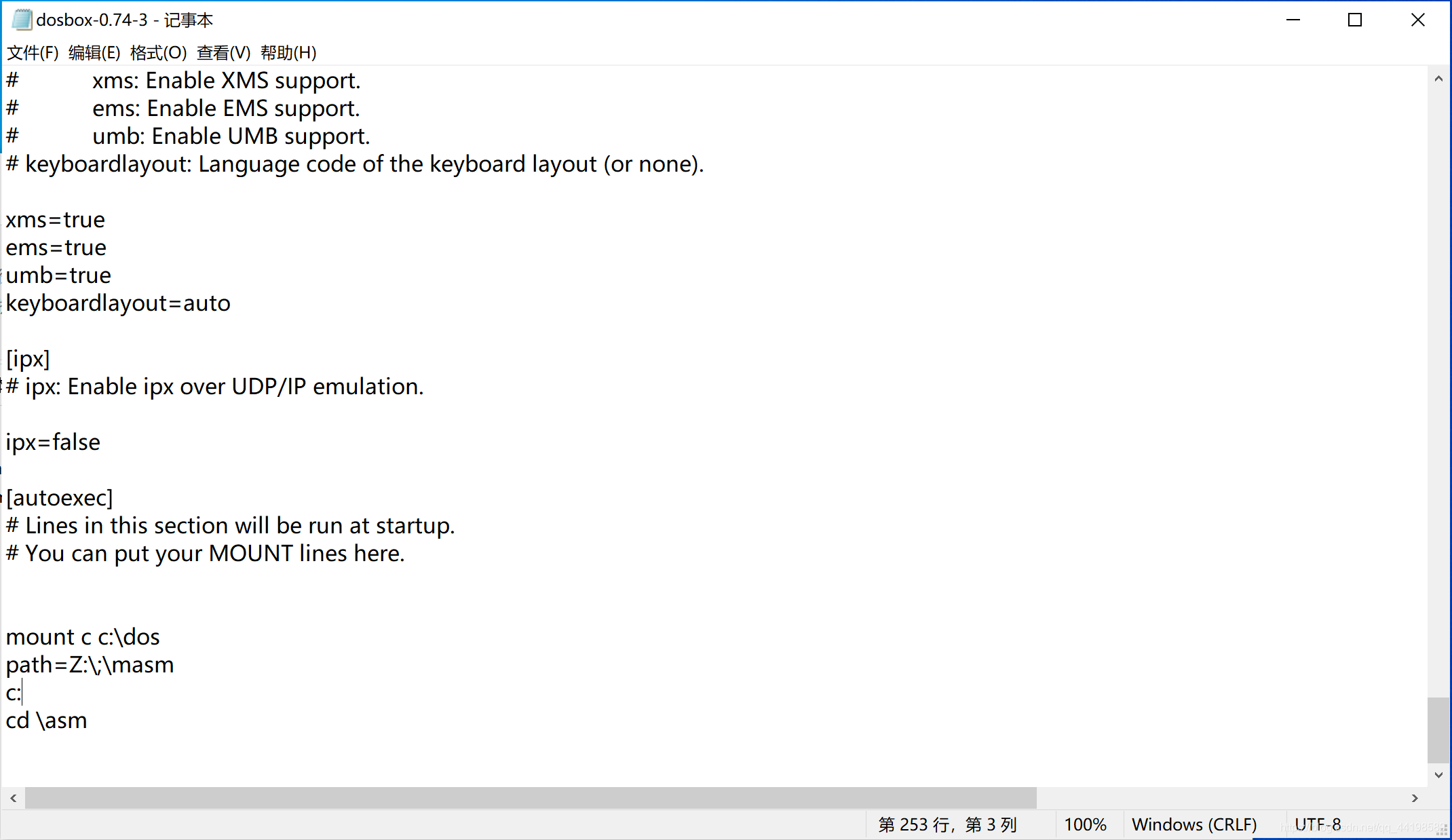Click after 'keyboardlayout=auto' text

click(x=232, y=303)
